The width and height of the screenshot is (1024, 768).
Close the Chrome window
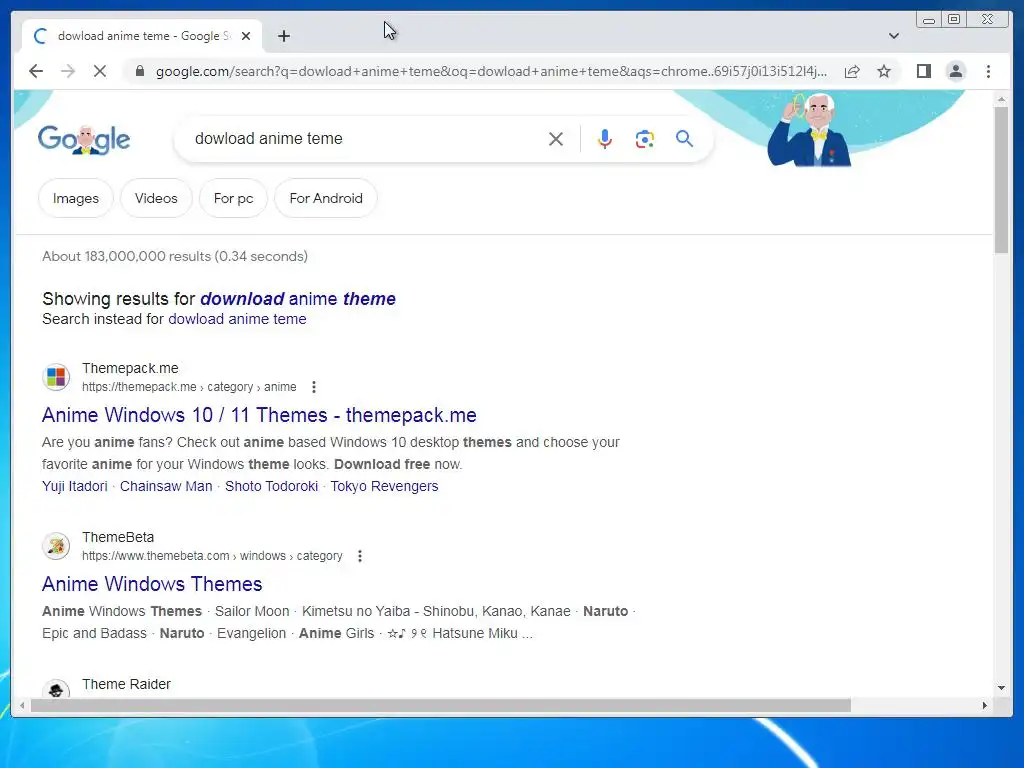point(987,20)
